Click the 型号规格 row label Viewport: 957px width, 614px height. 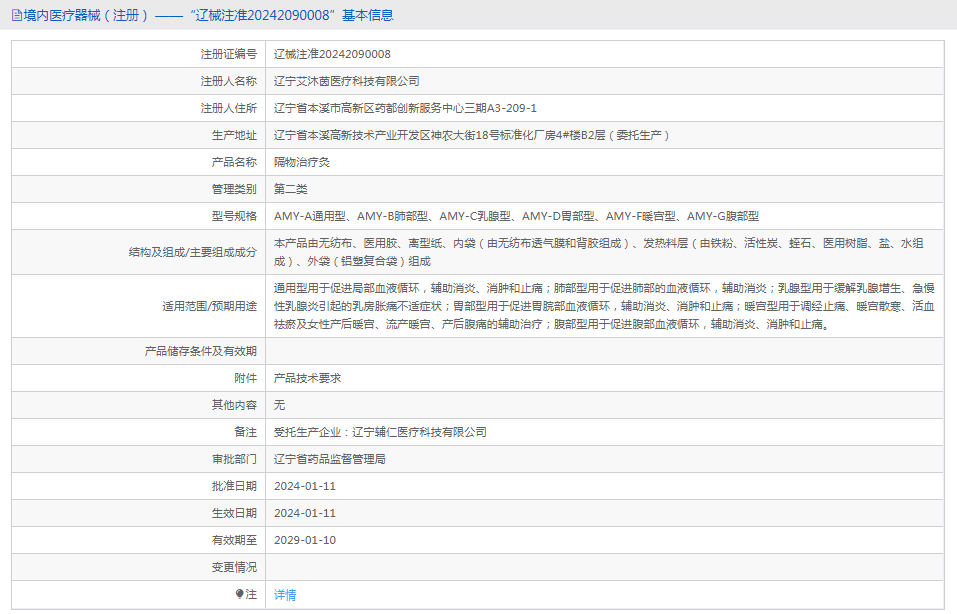tap(234, 216)
